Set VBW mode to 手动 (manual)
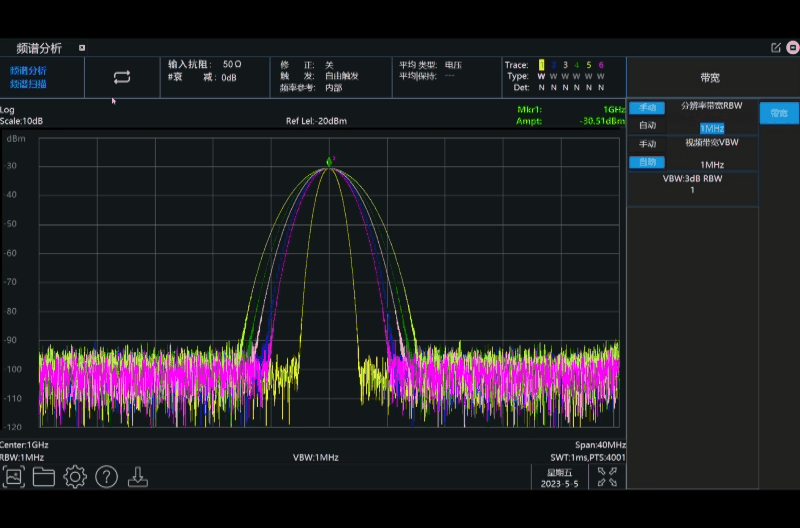 click(x=647, y=144)
